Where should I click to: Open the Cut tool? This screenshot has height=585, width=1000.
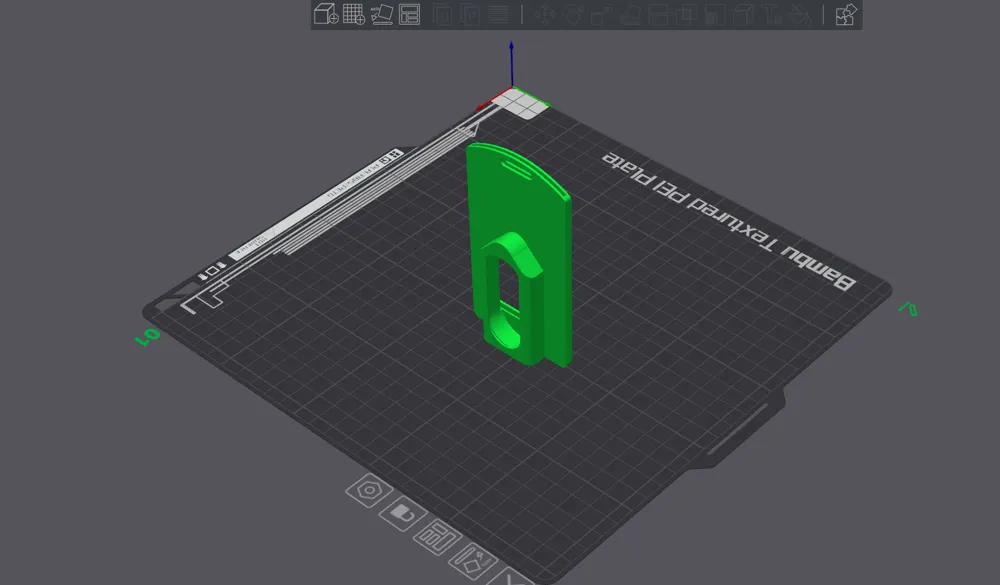click(x=657, y=13)
